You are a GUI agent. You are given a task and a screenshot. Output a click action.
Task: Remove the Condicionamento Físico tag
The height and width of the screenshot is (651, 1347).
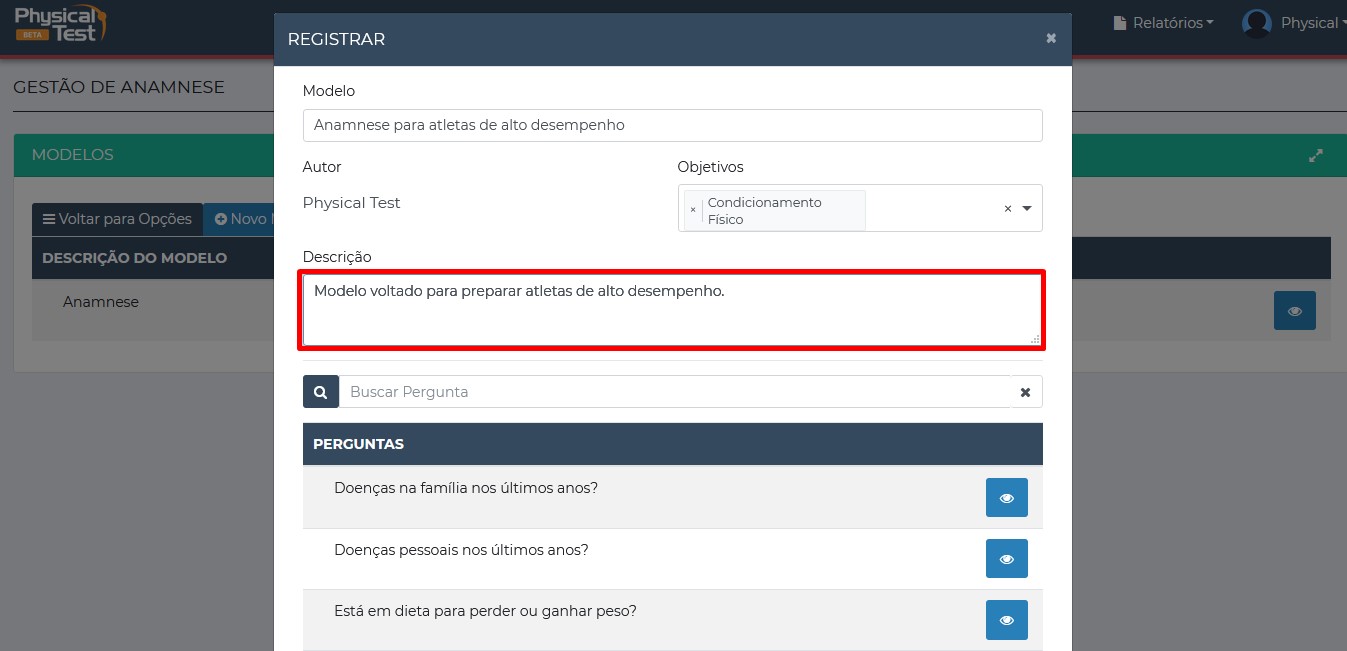point(693,210)
